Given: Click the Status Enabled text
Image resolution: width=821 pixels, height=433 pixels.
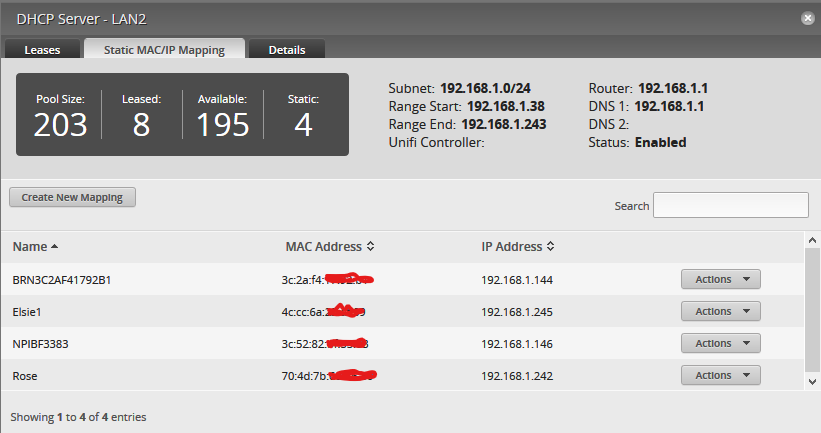Looking at the screenshot, I should coord(660,142).
